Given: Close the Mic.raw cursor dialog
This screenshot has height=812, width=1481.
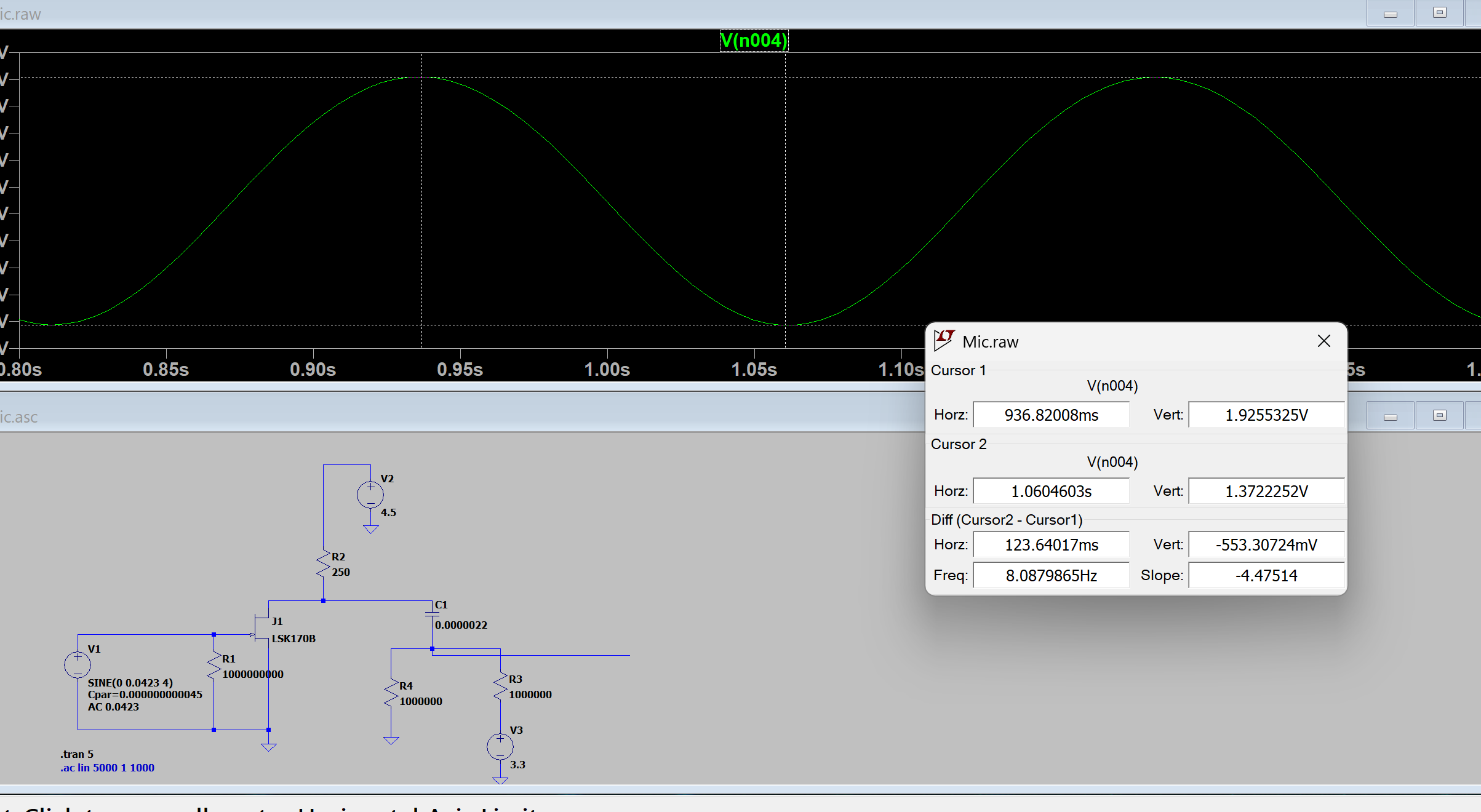Looking at the screenshot, I should pyautogui.click(x=1324, y=341).
